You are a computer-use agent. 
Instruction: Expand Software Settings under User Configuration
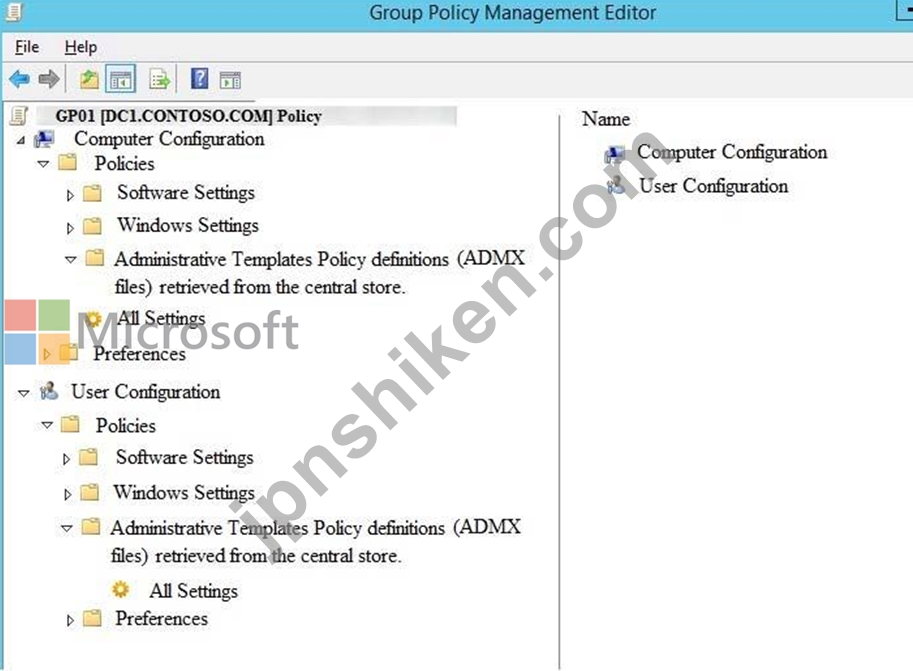[x=66, y=460]
